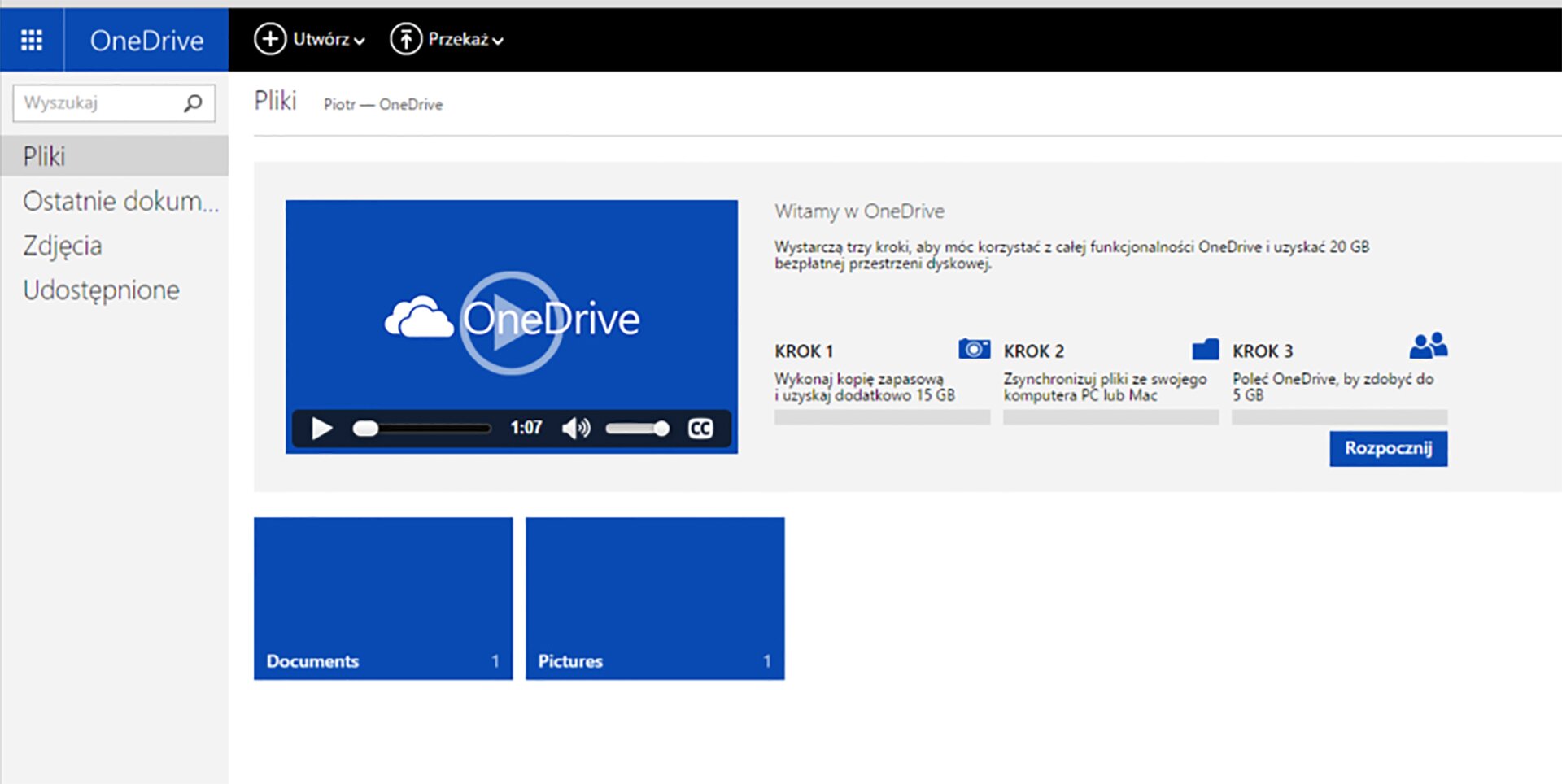
Task: Click the 'KROK 1' label
Action: tap(804, 351)
